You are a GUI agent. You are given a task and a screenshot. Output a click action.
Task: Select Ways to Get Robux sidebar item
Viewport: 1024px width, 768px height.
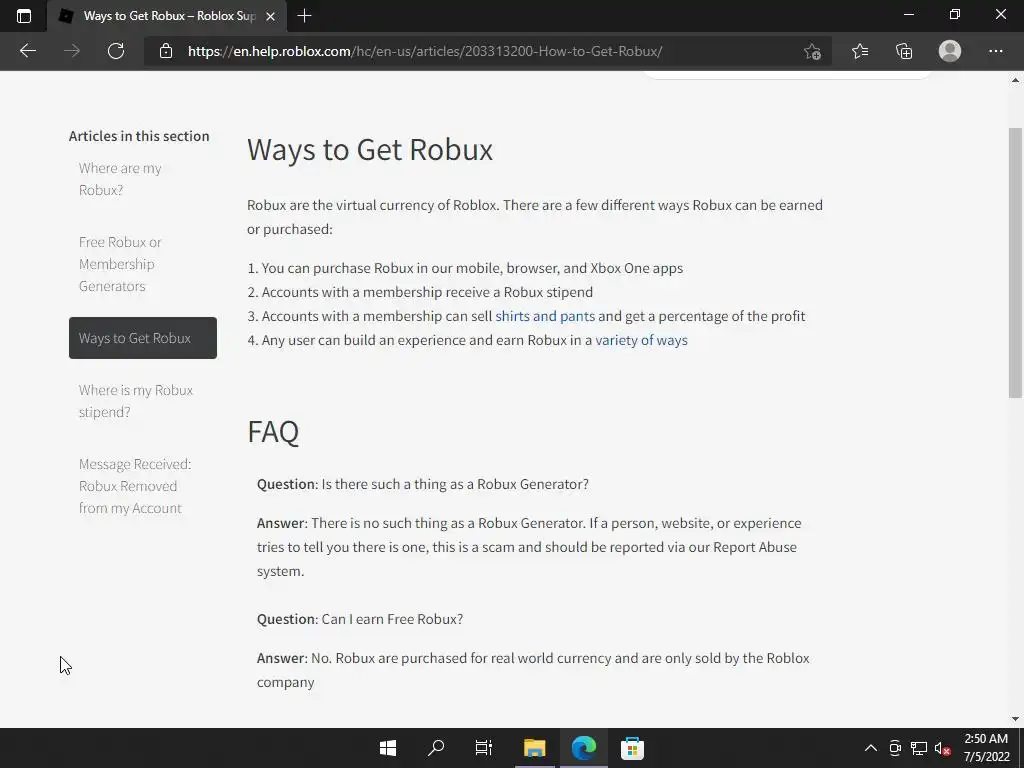(x=142, y=338)
